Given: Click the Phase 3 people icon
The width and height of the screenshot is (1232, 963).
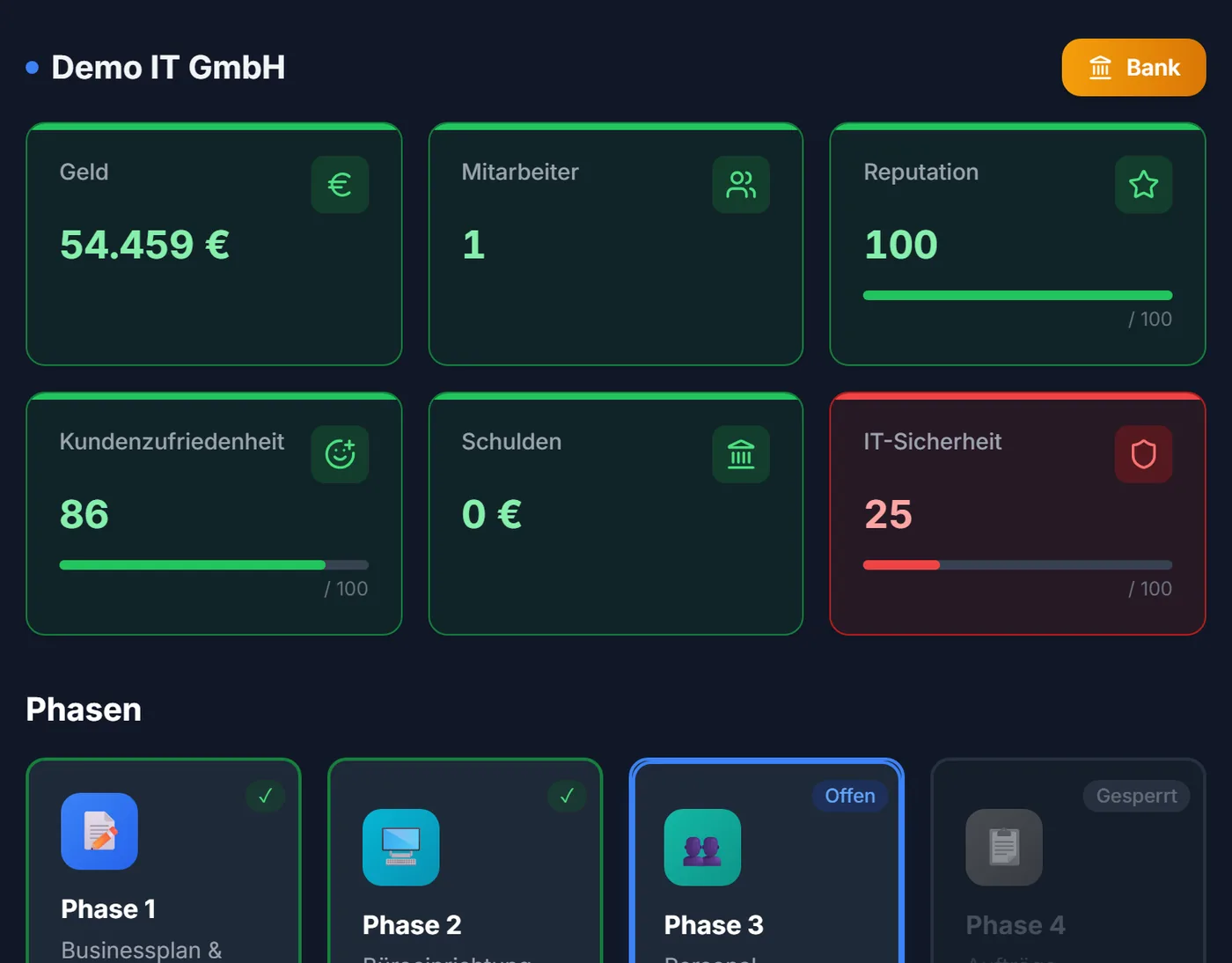Looking at the screenshot, I should [702, 847].
